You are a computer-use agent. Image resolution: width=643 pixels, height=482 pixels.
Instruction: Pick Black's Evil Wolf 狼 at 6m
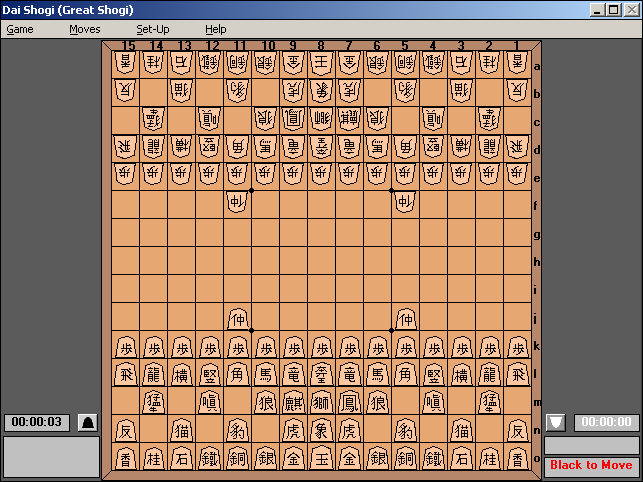[x=377, y=402]
